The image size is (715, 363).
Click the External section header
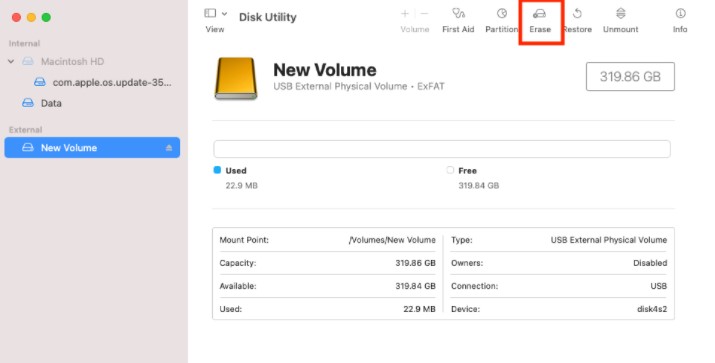26,130
